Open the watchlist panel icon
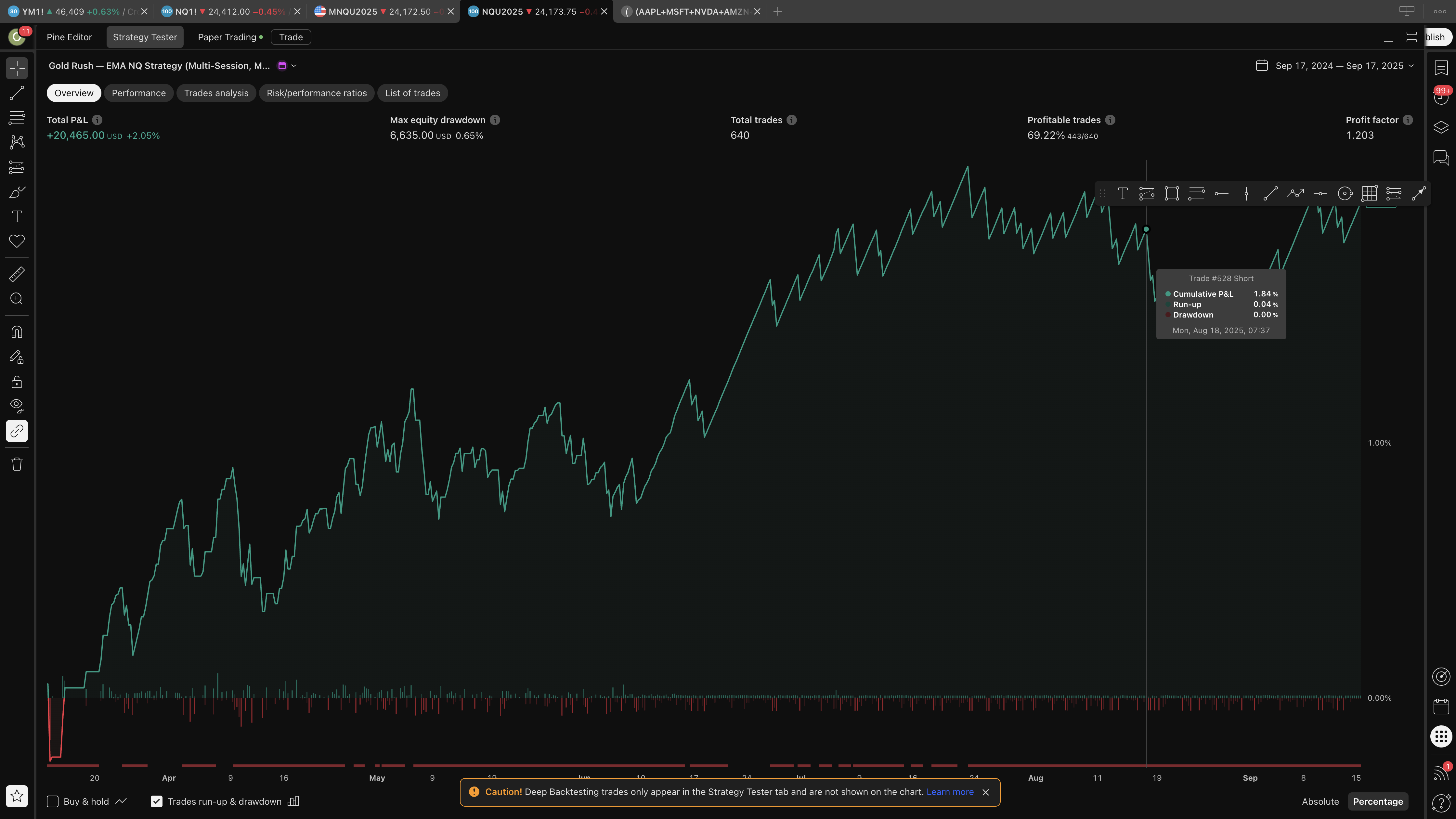Image resolution: width=1456 pixels, height=819 pixels. [x=1441, y=68]
